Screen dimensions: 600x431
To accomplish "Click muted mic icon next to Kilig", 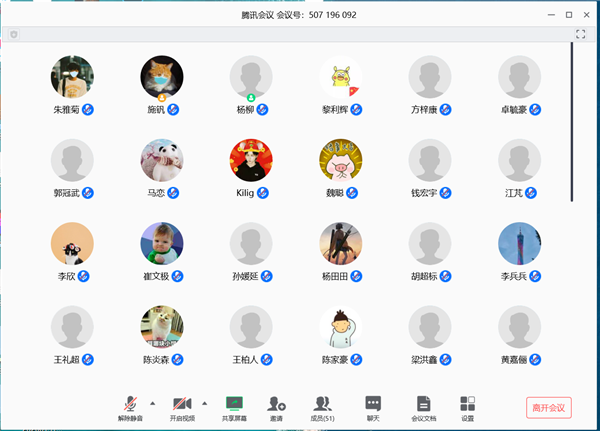I will (262, 193).
